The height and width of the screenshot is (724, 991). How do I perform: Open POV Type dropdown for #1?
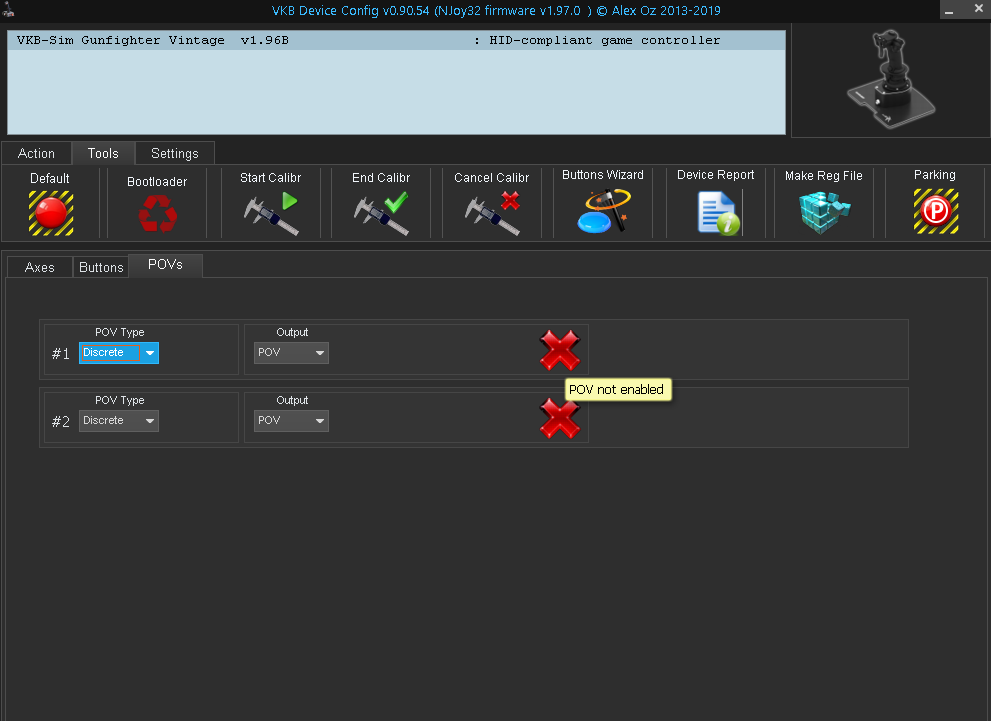click(x=119, y=353)
